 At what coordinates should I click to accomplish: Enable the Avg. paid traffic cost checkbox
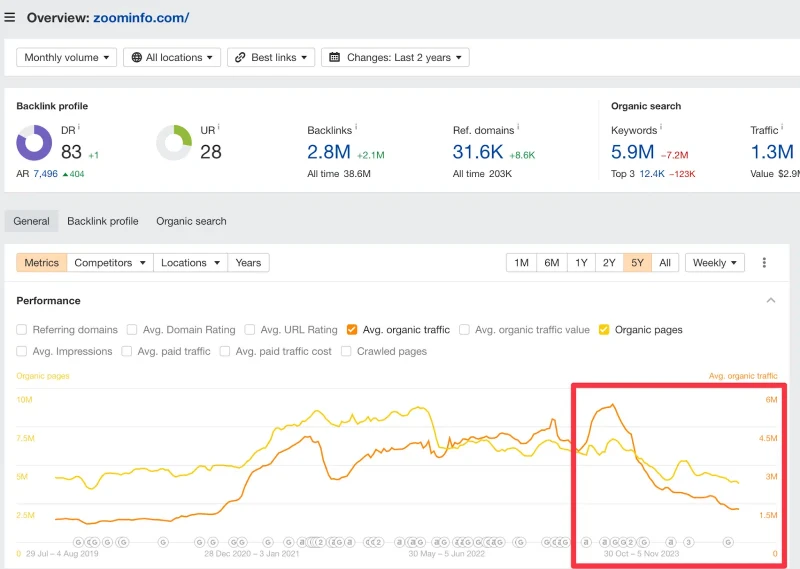tap(224, 351)
